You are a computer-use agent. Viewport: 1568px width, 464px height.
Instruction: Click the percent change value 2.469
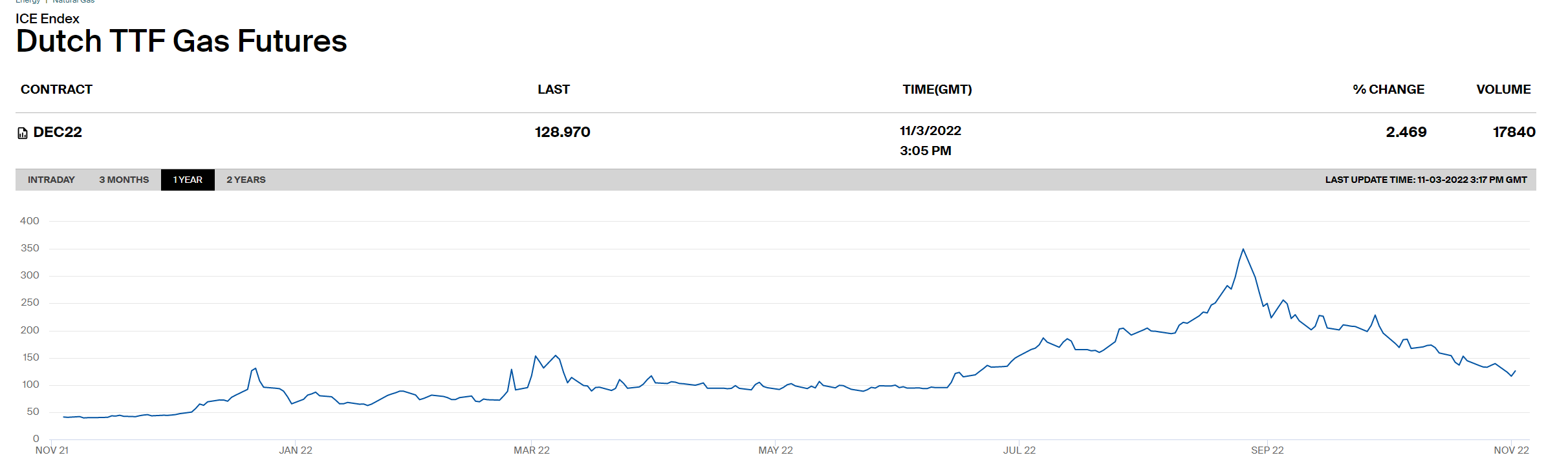point(1406,132)
